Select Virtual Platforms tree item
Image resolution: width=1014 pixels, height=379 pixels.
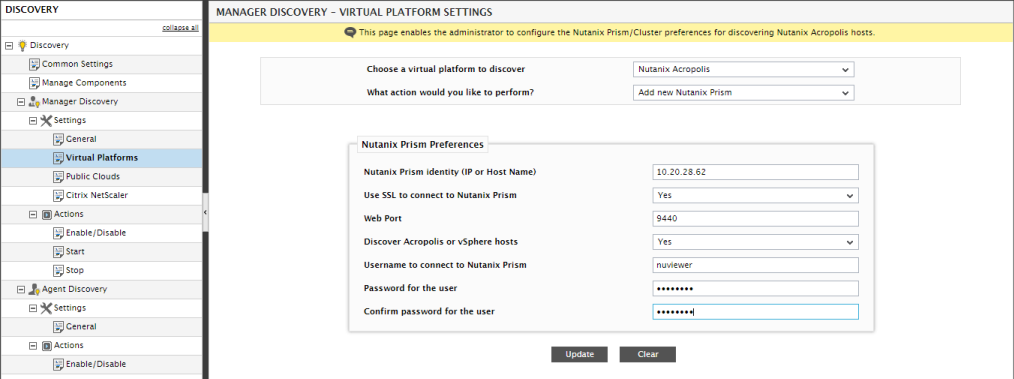pos(102,158)
